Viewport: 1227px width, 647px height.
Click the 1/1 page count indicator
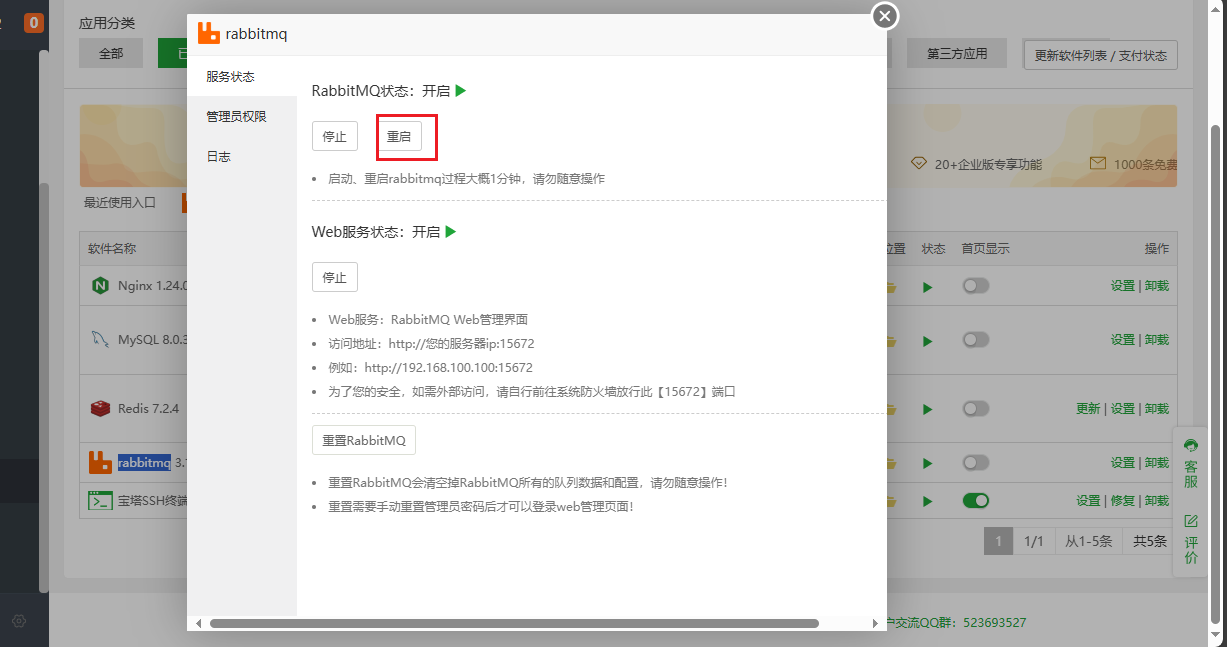click(x=1034, y=541)
